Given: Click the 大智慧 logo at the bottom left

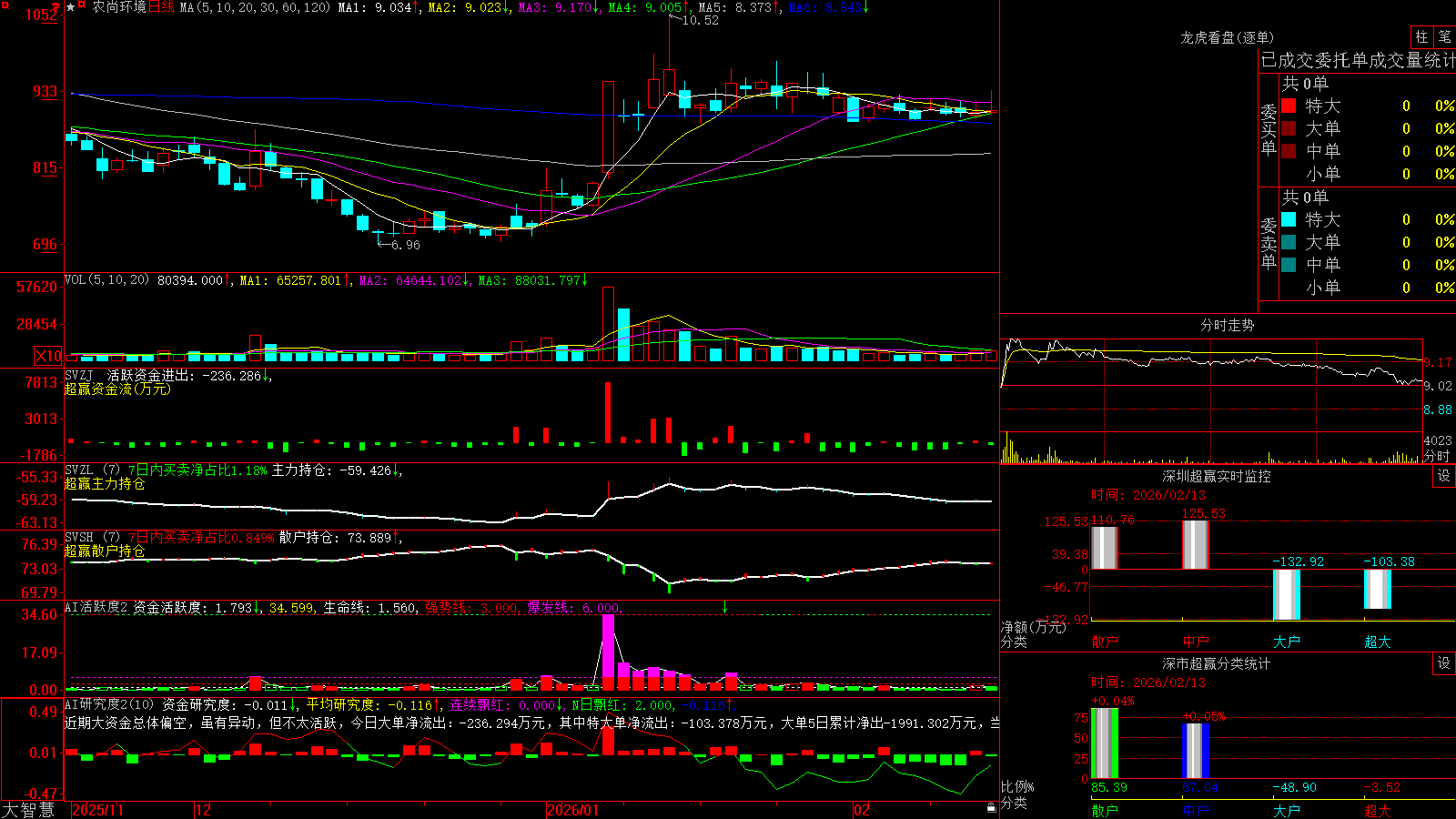Looking at the screenshot, I should (28, 810).
